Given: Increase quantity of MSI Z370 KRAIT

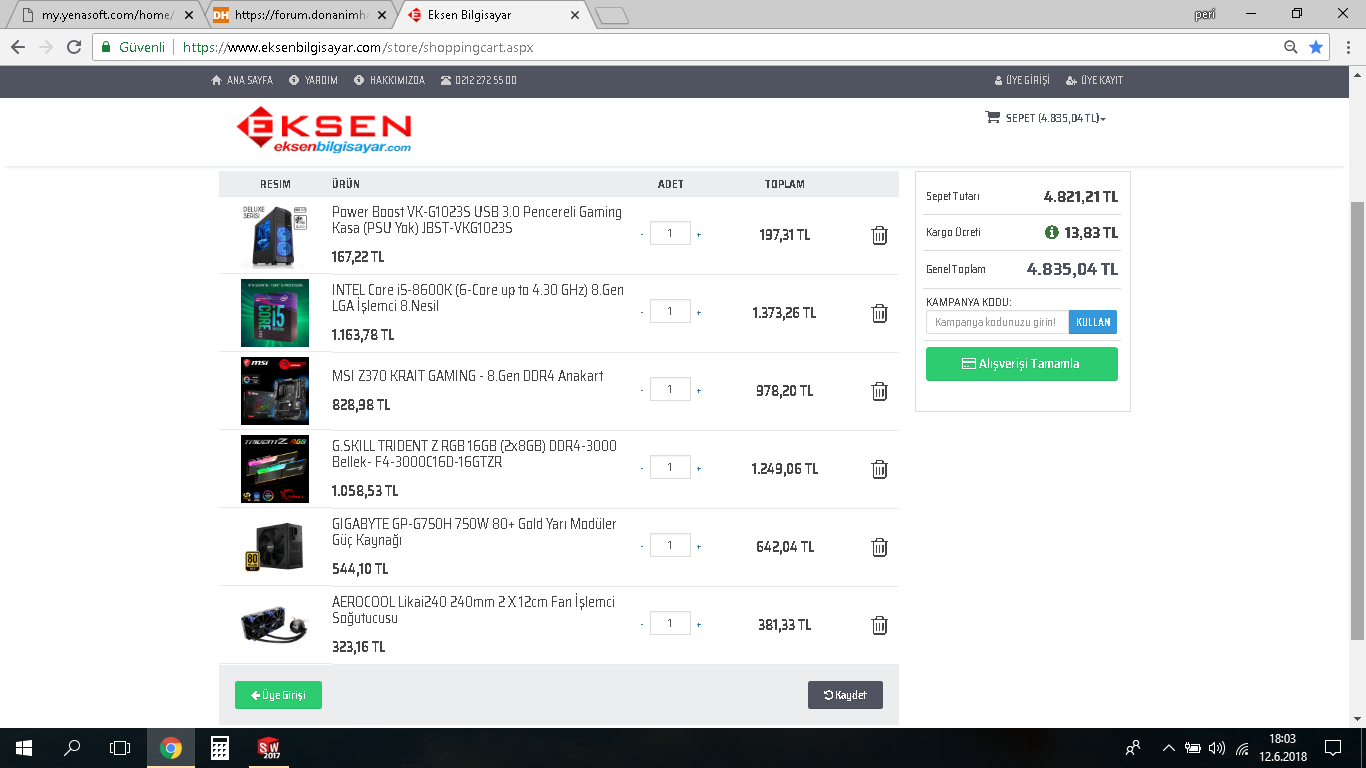Looking at the screenshot, I should coord(699,391).
